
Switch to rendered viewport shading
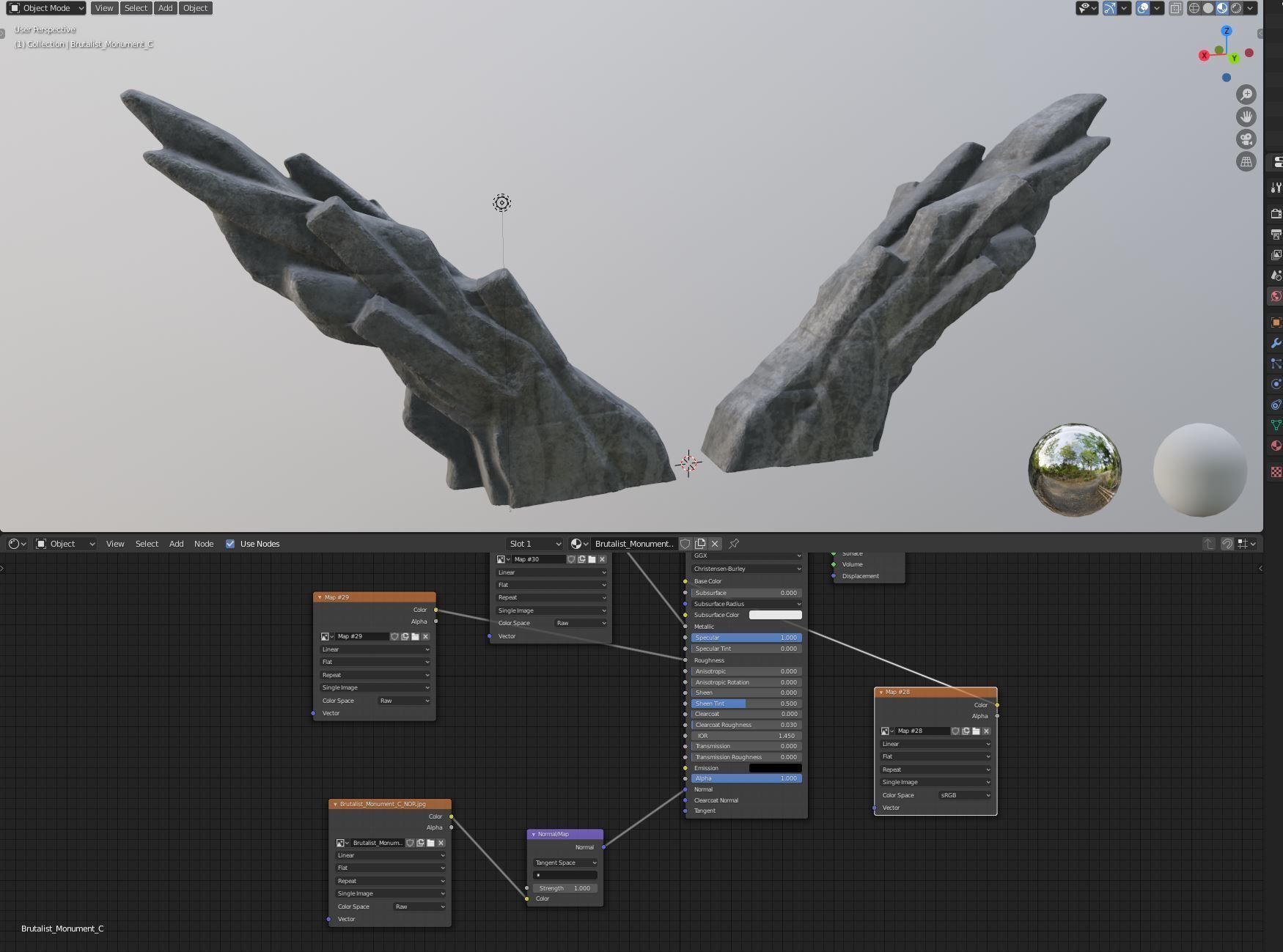[x=1236, y=8]
